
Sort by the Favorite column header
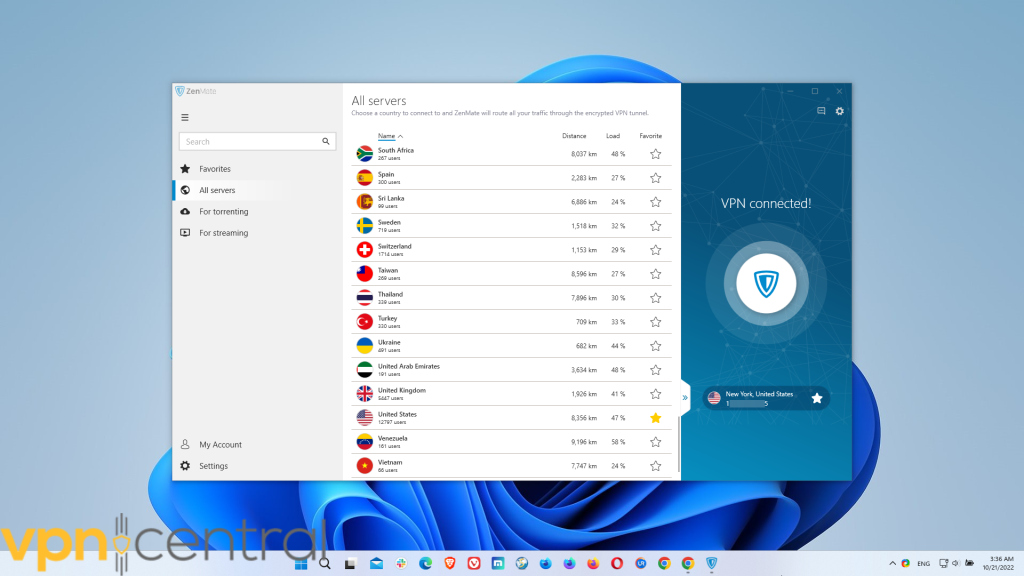(650, 136)
